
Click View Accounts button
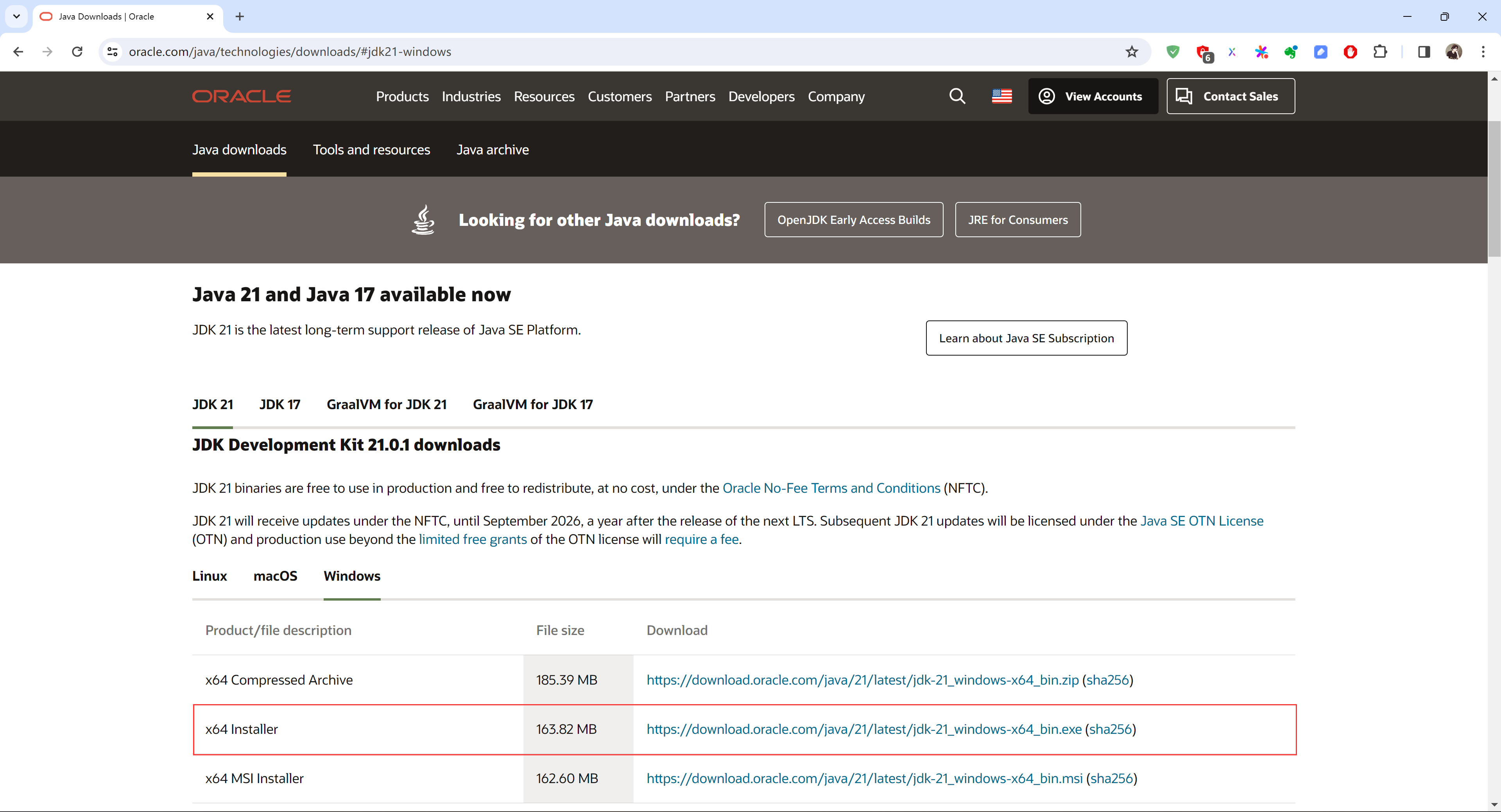[1093, 96]
